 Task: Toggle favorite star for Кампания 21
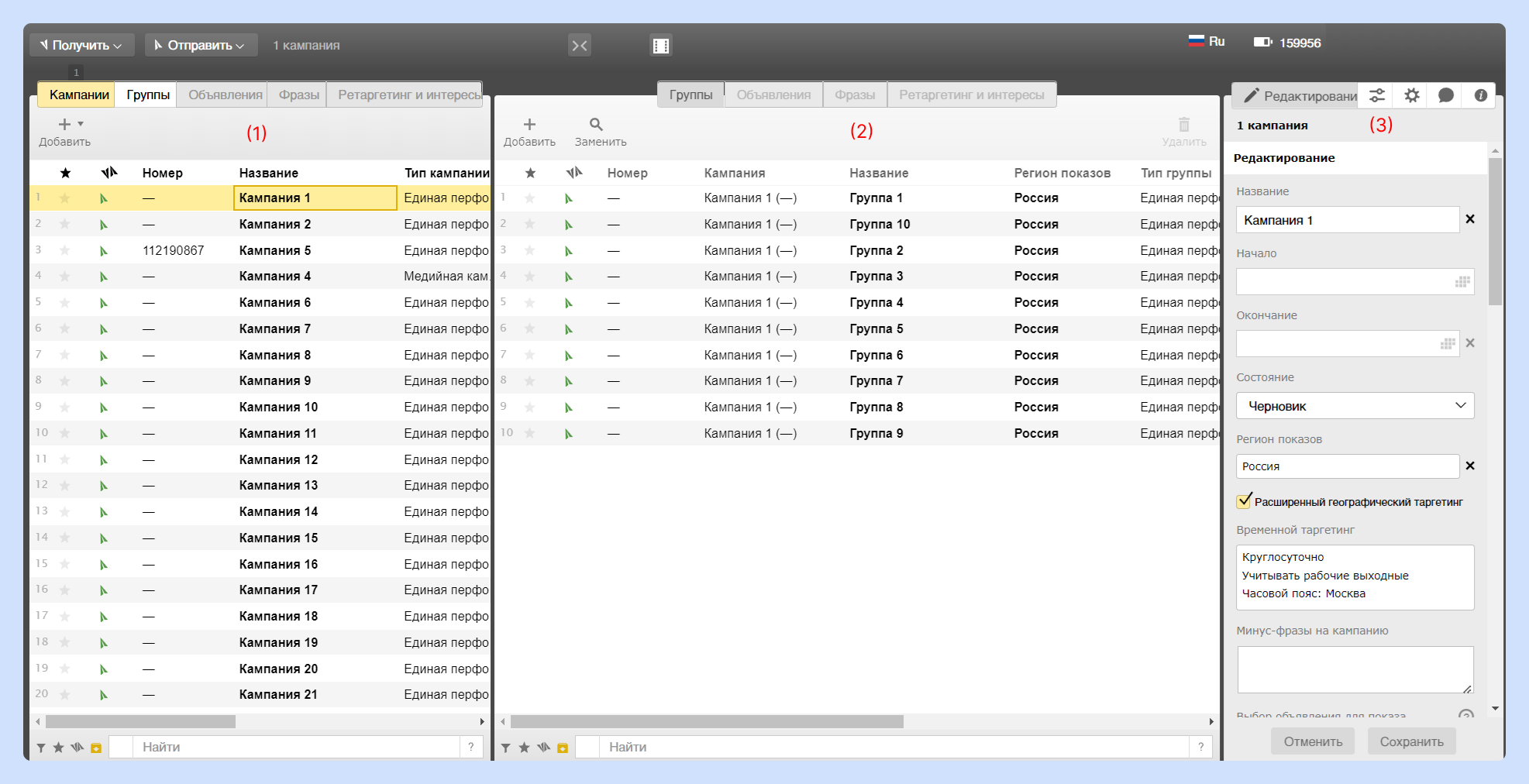[x=65, y=695]
